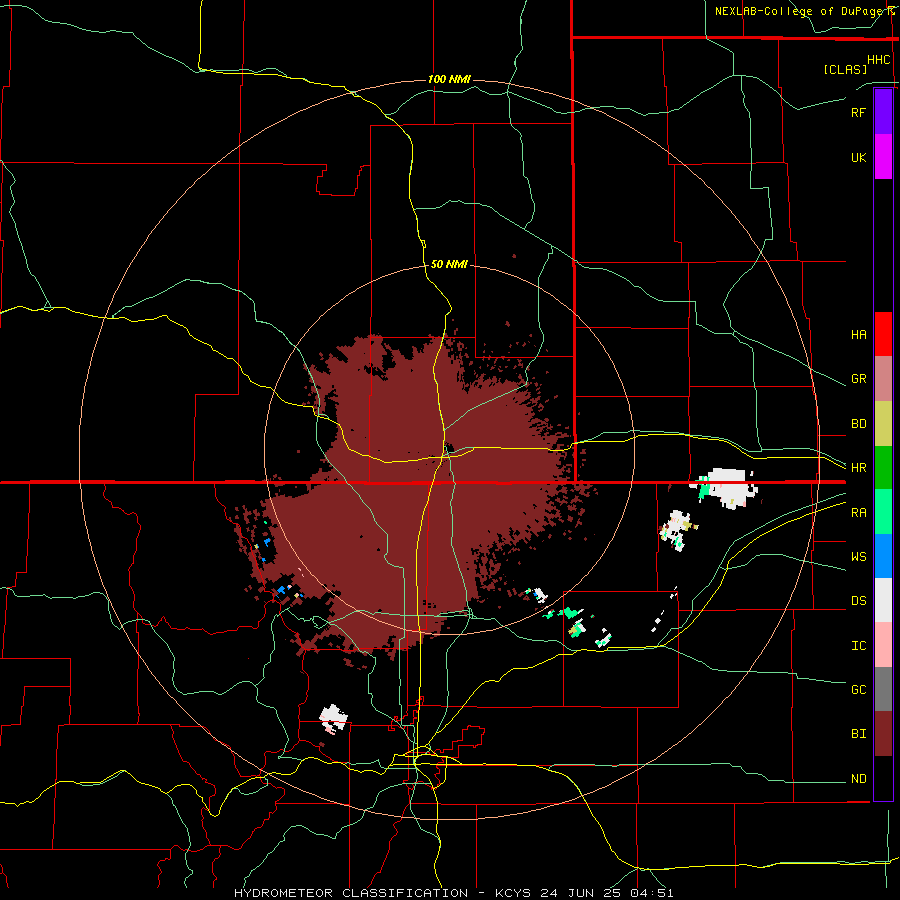Click the white DS legend swatch
900x900 pixels.
coord(883,600)
